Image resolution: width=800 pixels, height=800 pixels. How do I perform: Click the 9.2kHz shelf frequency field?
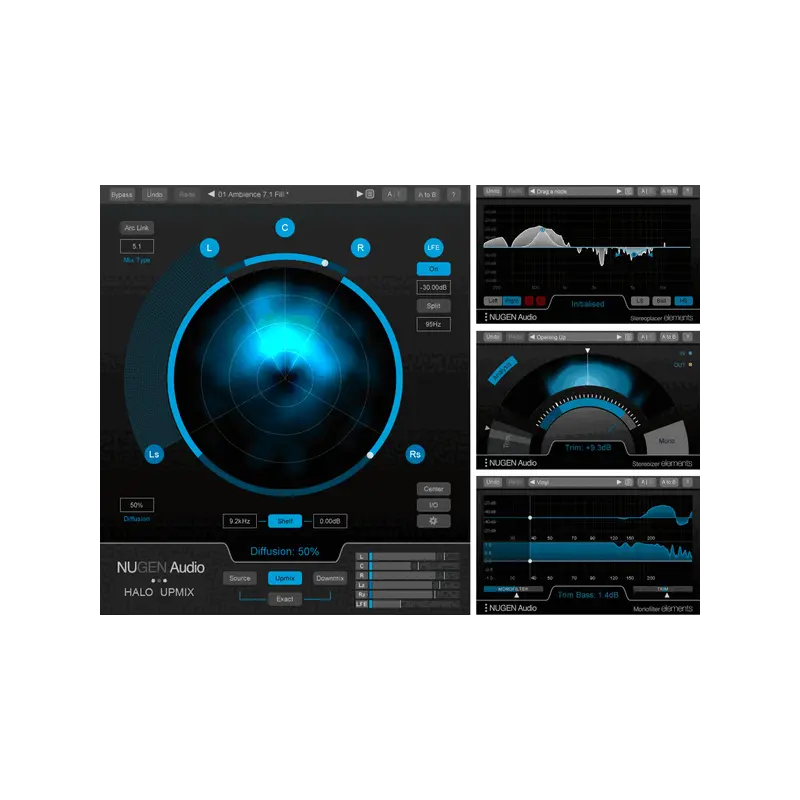click(240, 521)
